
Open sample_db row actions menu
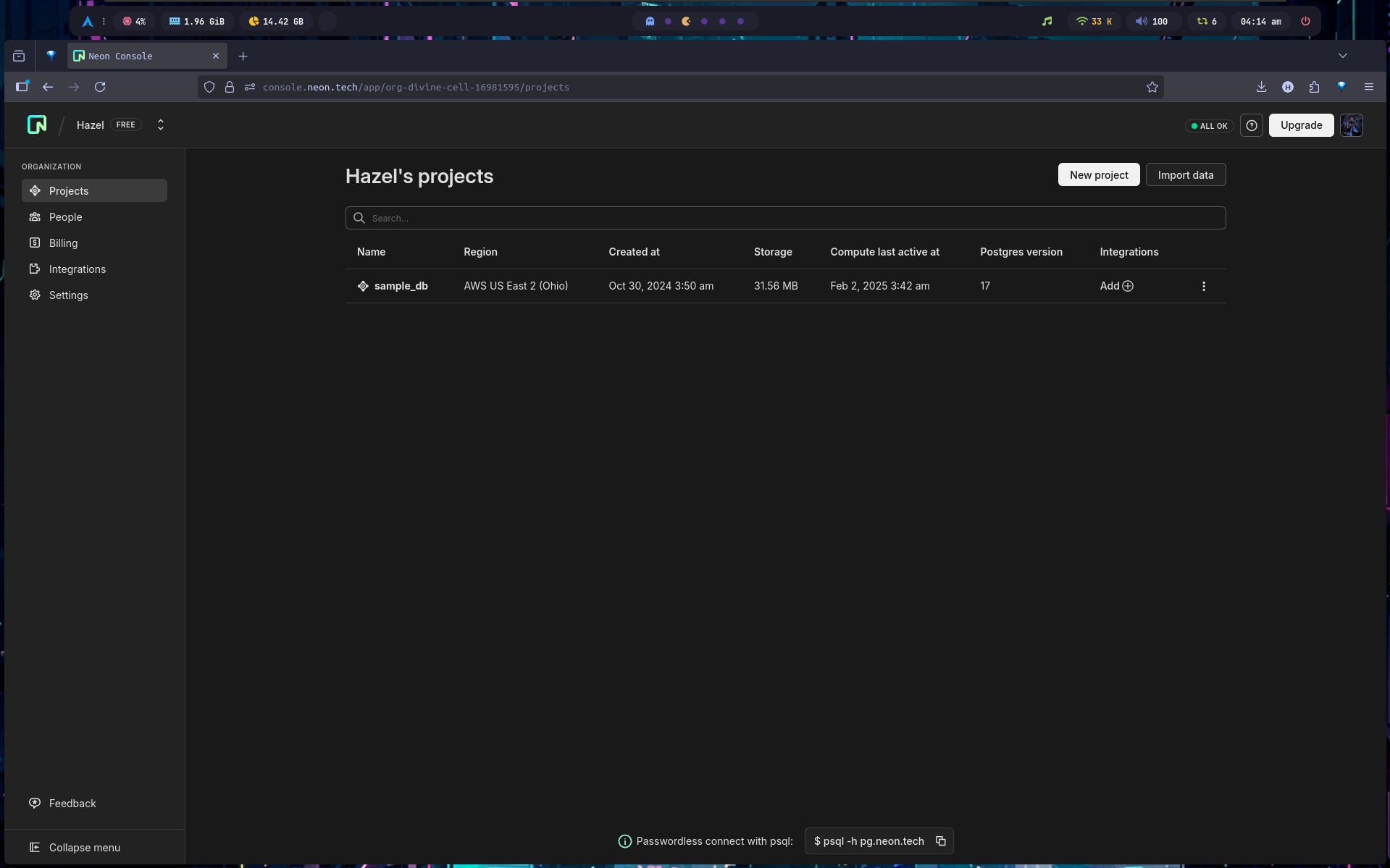pyautogui.click(x=1203, y=287)
